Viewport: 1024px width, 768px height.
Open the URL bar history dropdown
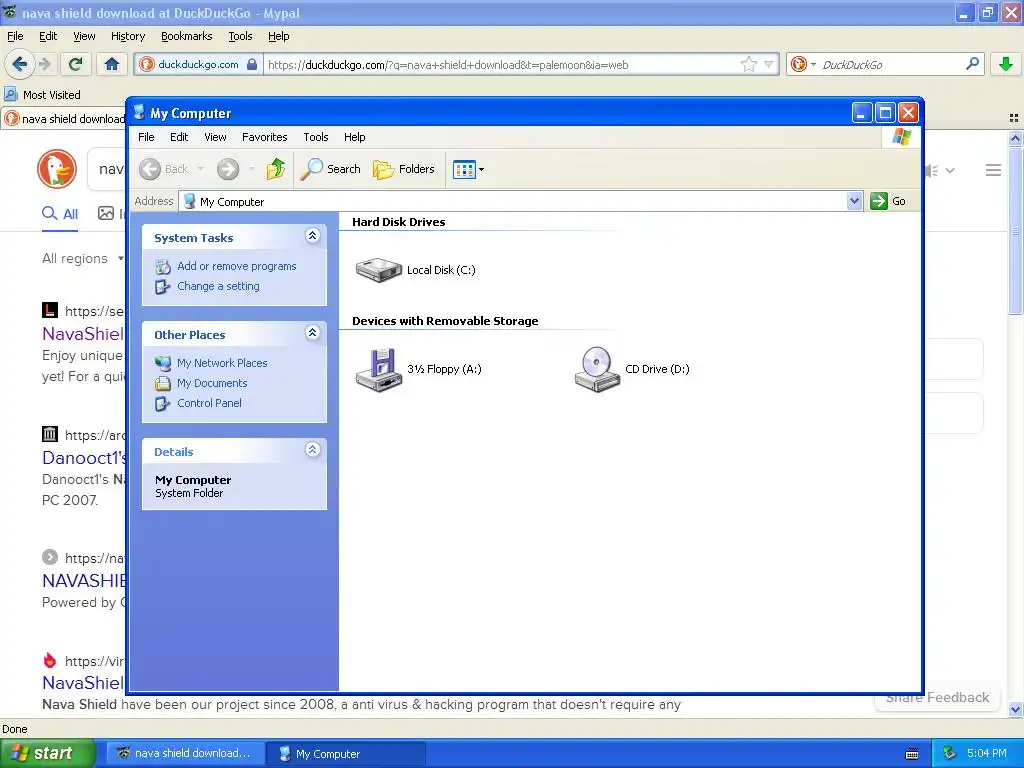tap(769, 65)
